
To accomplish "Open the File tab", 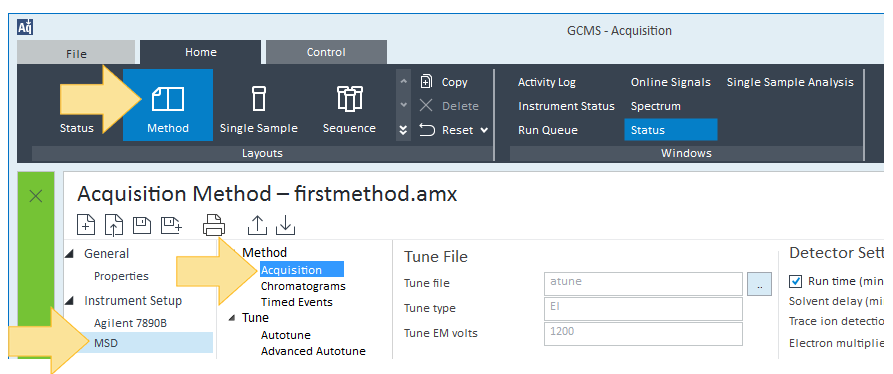I will (76, 54).
